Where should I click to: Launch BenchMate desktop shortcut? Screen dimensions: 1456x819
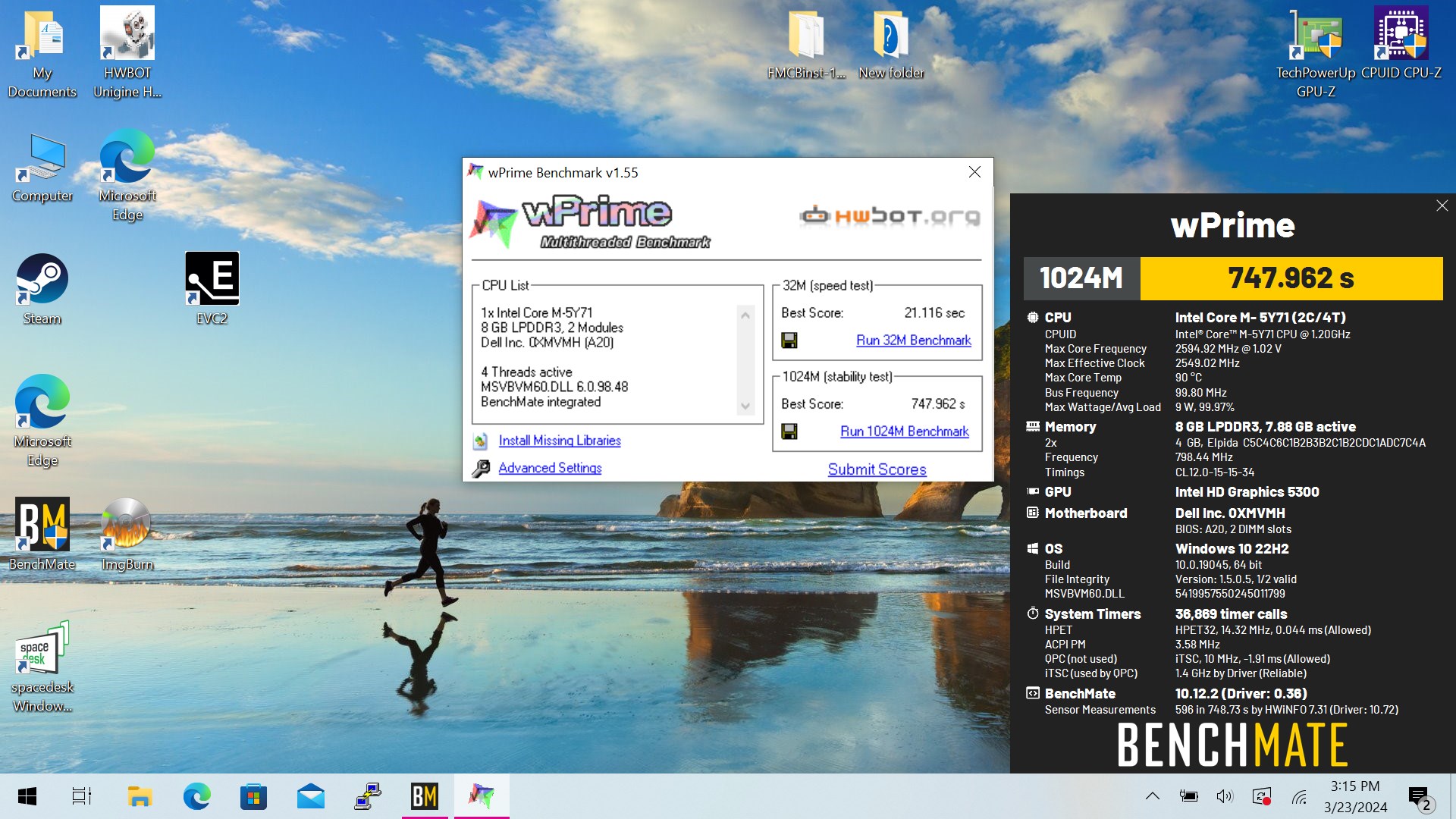click(x=42, y=535)
